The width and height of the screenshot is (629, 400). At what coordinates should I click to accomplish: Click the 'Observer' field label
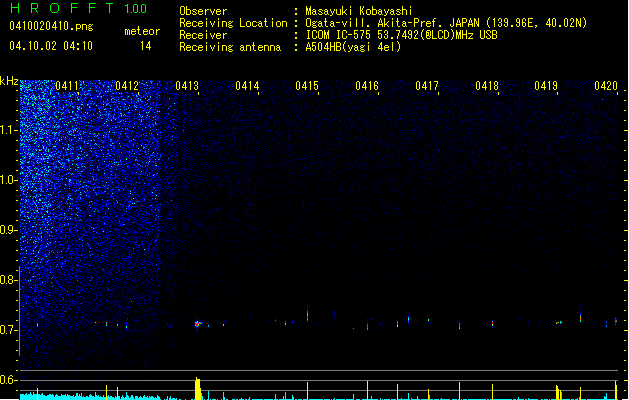203,11
